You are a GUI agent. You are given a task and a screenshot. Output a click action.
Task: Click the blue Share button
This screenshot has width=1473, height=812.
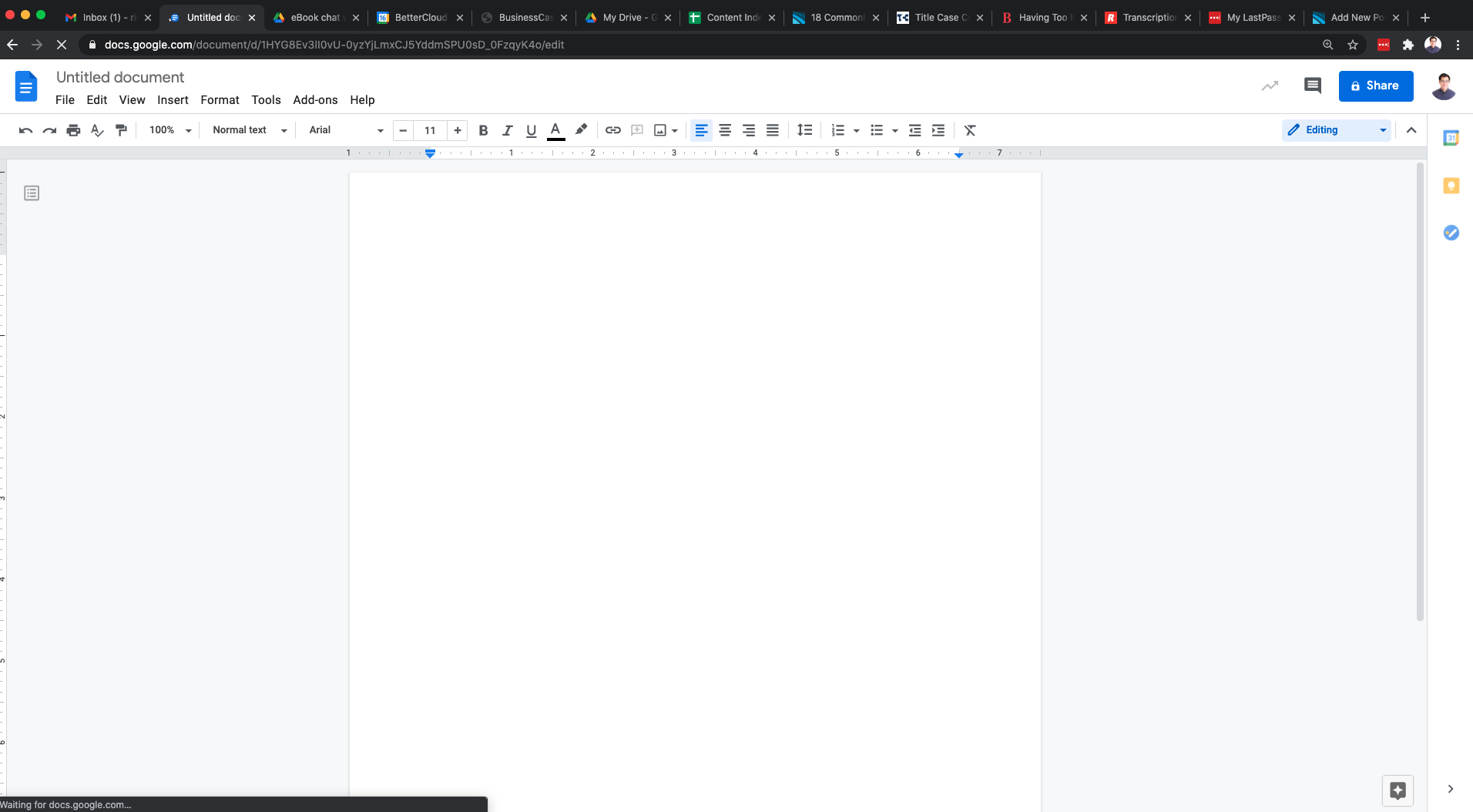[x=1376, y=86]
